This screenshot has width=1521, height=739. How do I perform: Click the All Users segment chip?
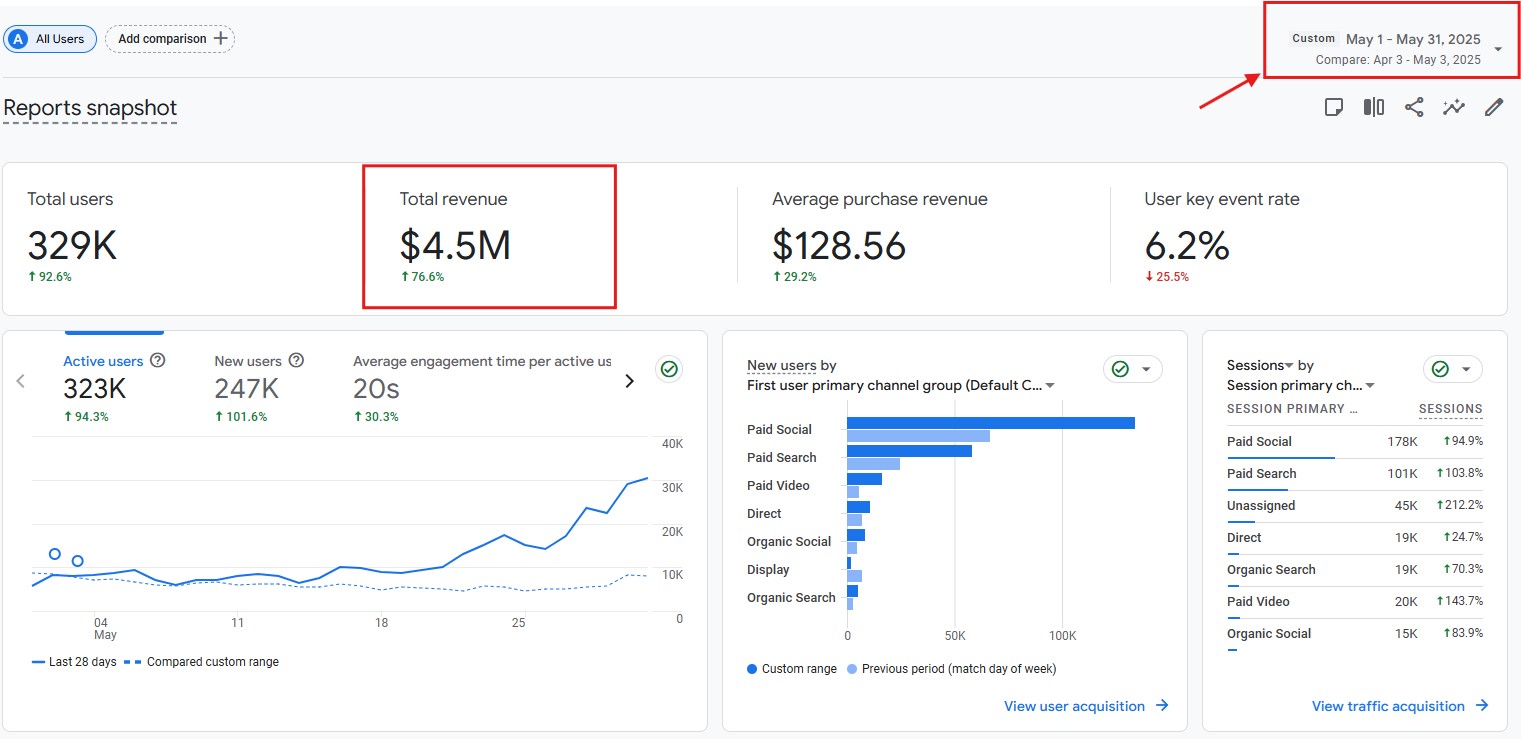[x=50, y=39]
